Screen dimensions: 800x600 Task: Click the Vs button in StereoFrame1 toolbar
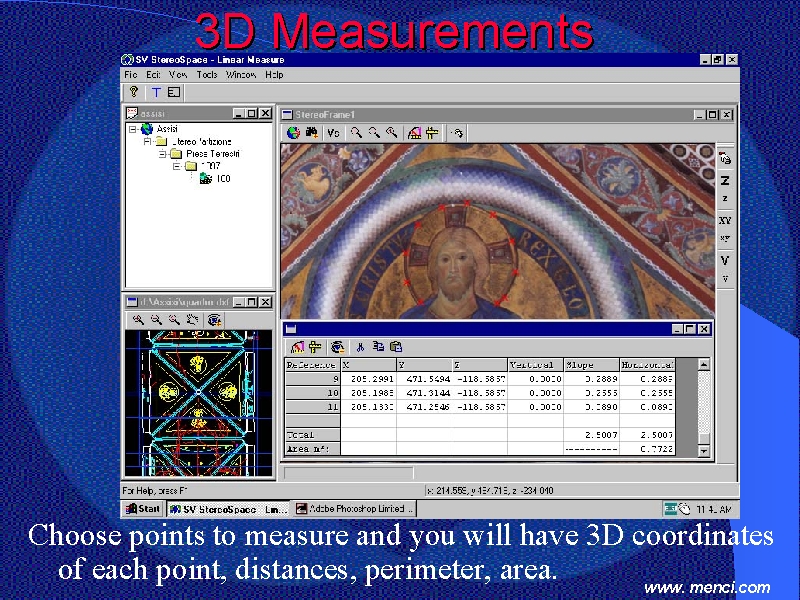333,133
